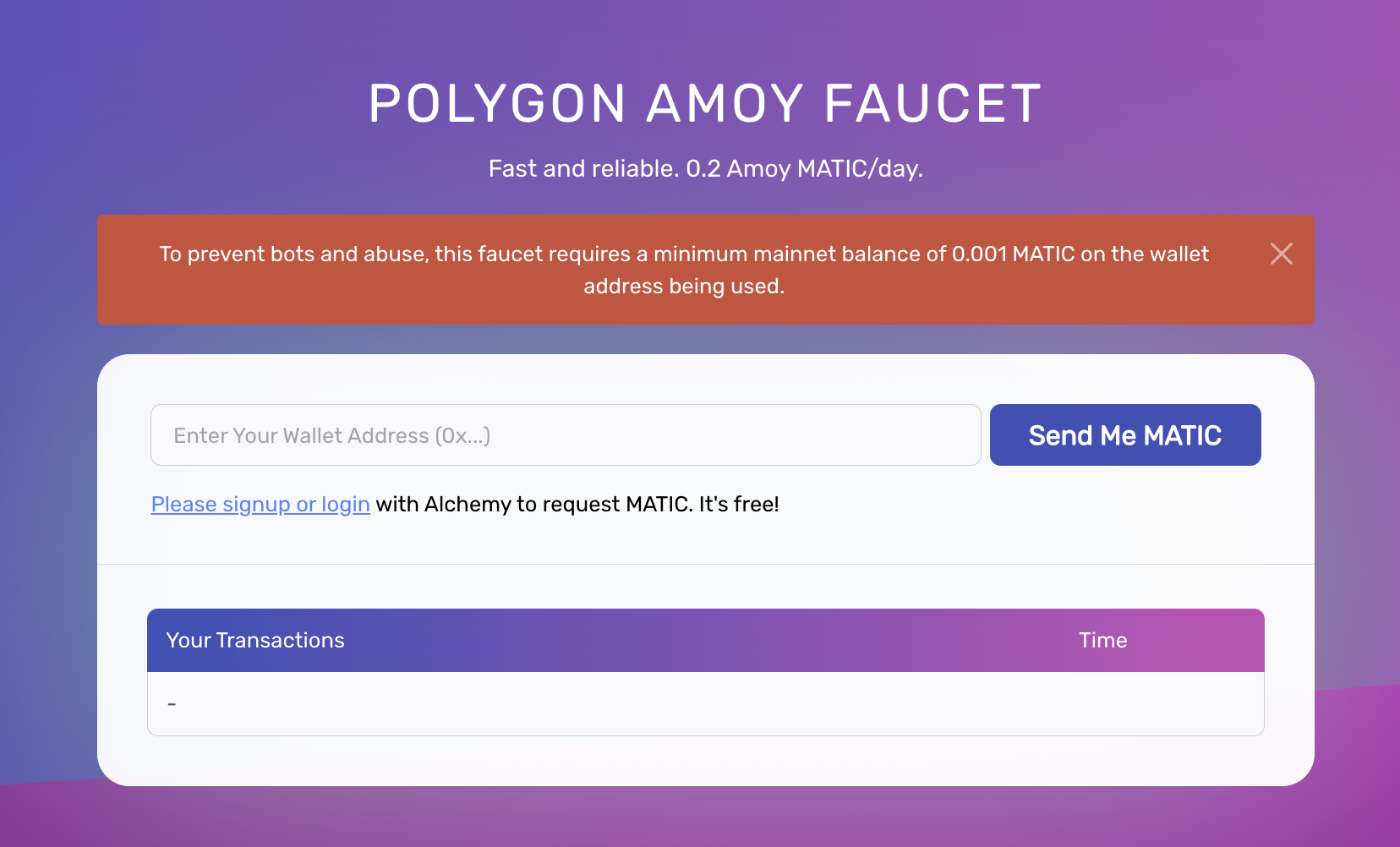This screenshot has height=847, width=1400.
Task: Click the It's free! text
Action: pyautogui.click(x=739, y=504)
